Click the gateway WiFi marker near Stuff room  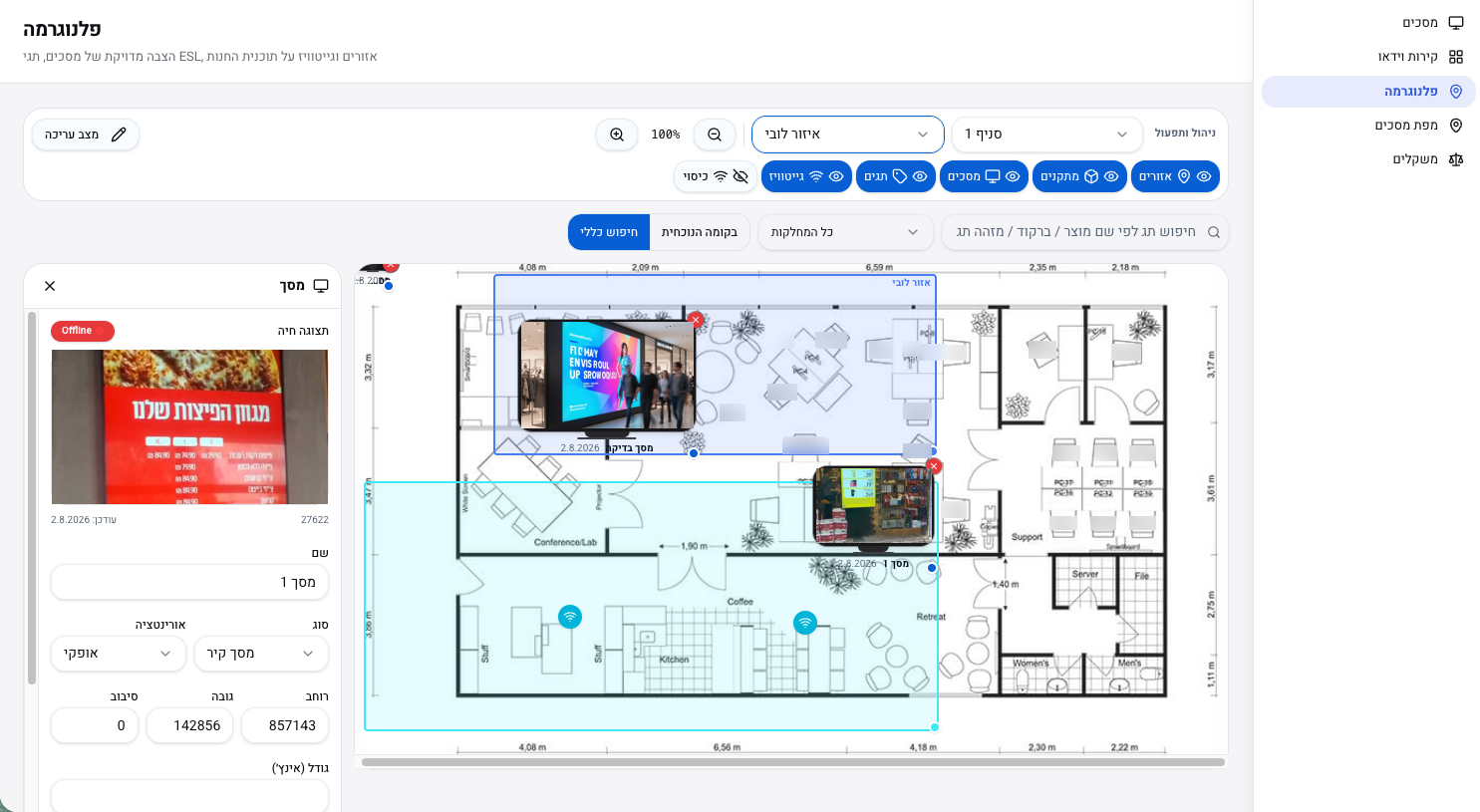coord(570,617)
